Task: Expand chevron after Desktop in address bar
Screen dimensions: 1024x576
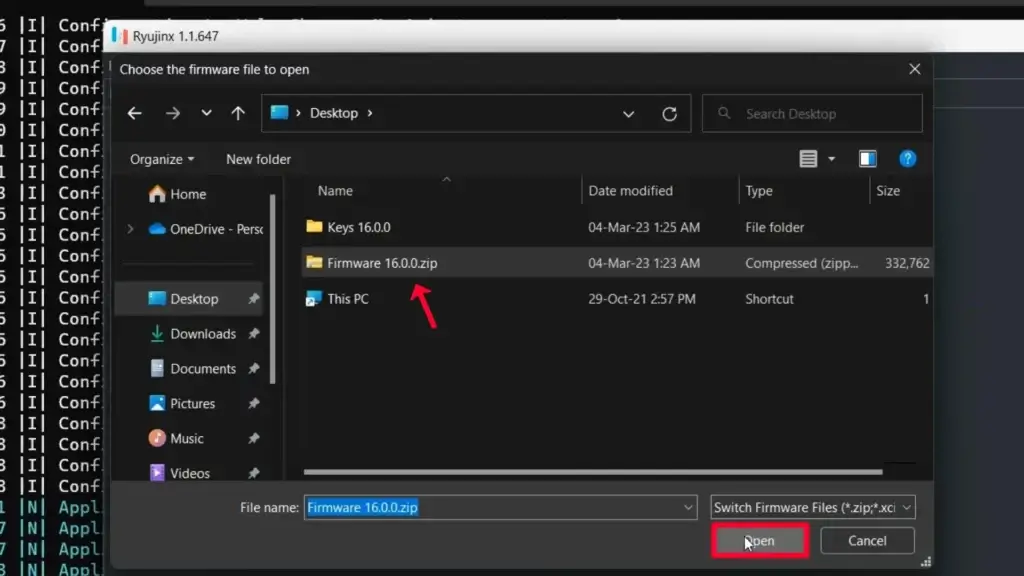Action: tap(370, 113)
